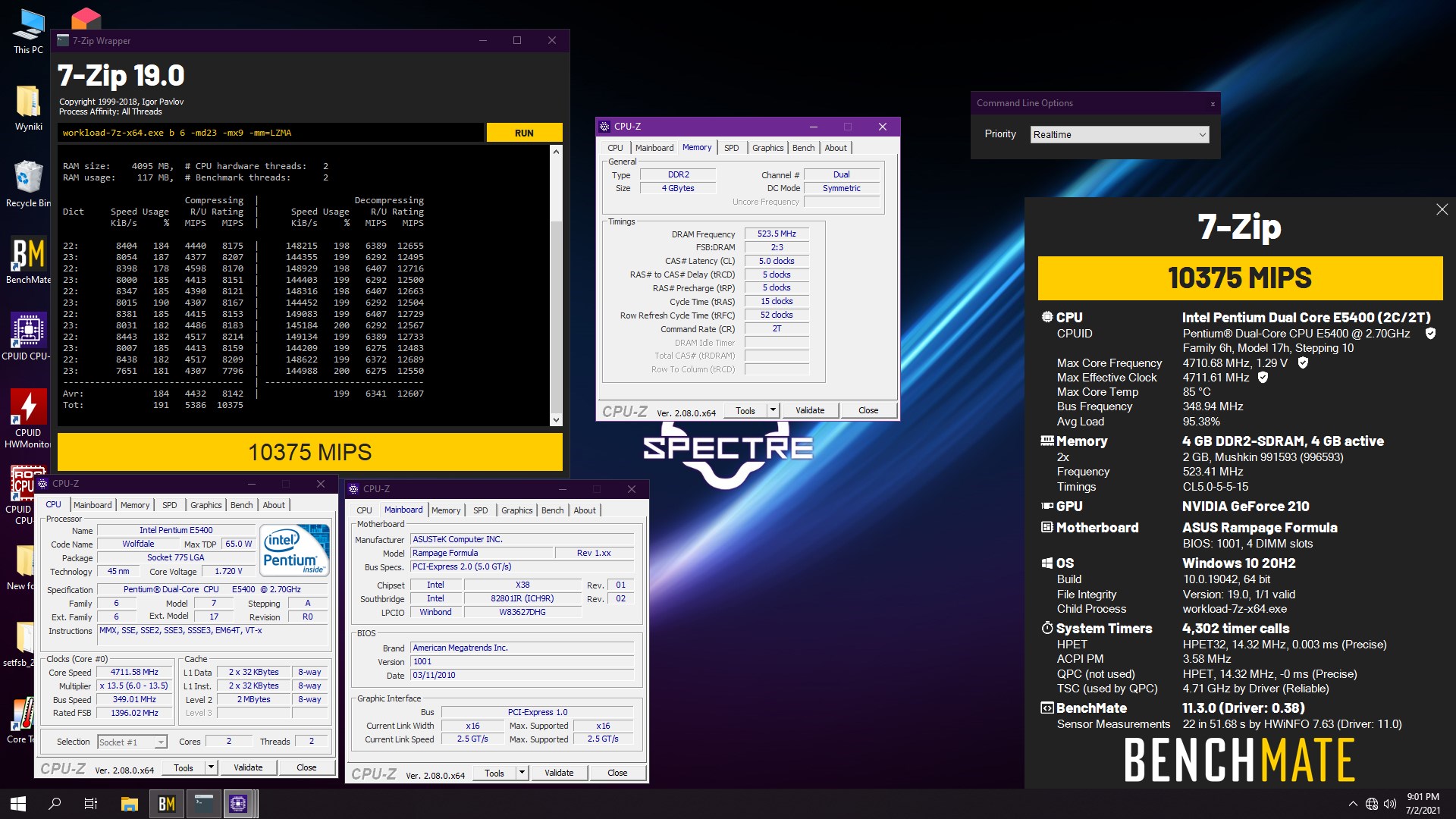Click verified shield next to Max Core Frequency
The width and height of the screenshot is (1456, 819).
1303,363
